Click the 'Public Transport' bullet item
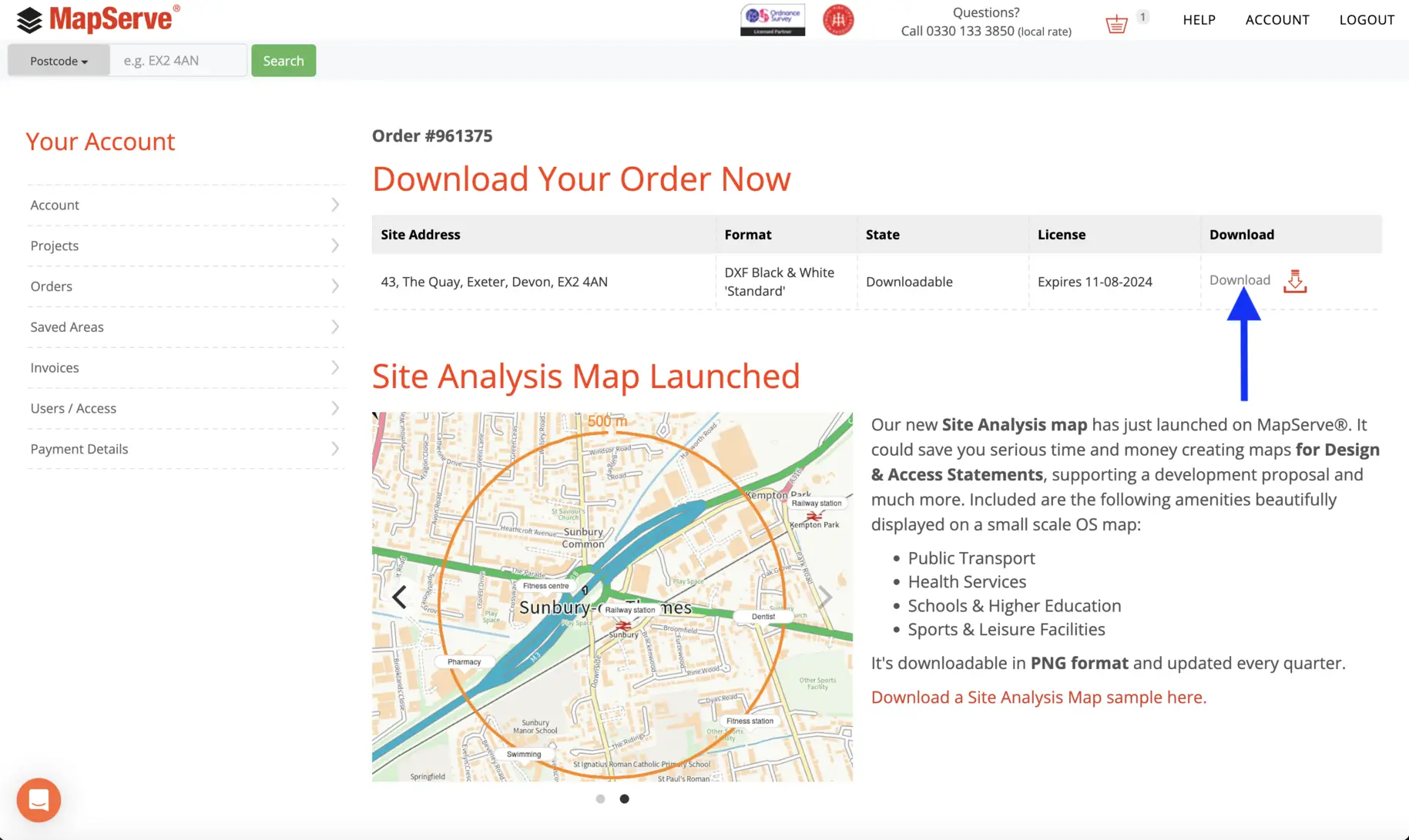 (x=971, y=558)
